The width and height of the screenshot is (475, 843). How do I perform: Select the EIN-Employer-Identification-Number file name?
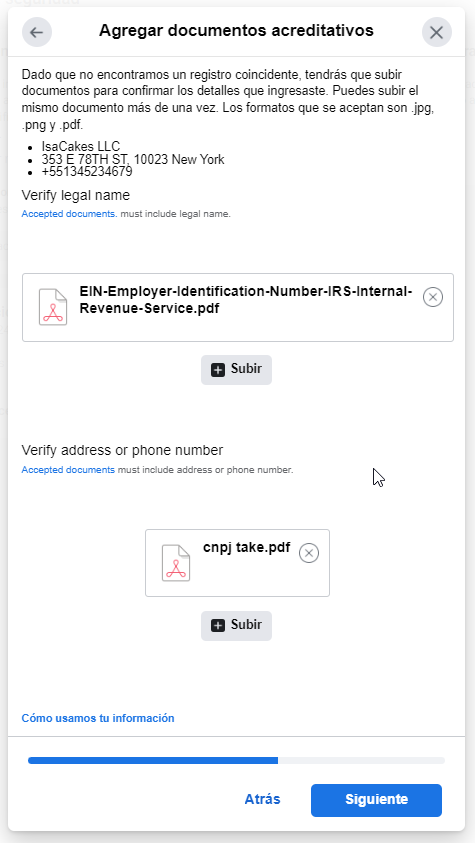point(246,300)
